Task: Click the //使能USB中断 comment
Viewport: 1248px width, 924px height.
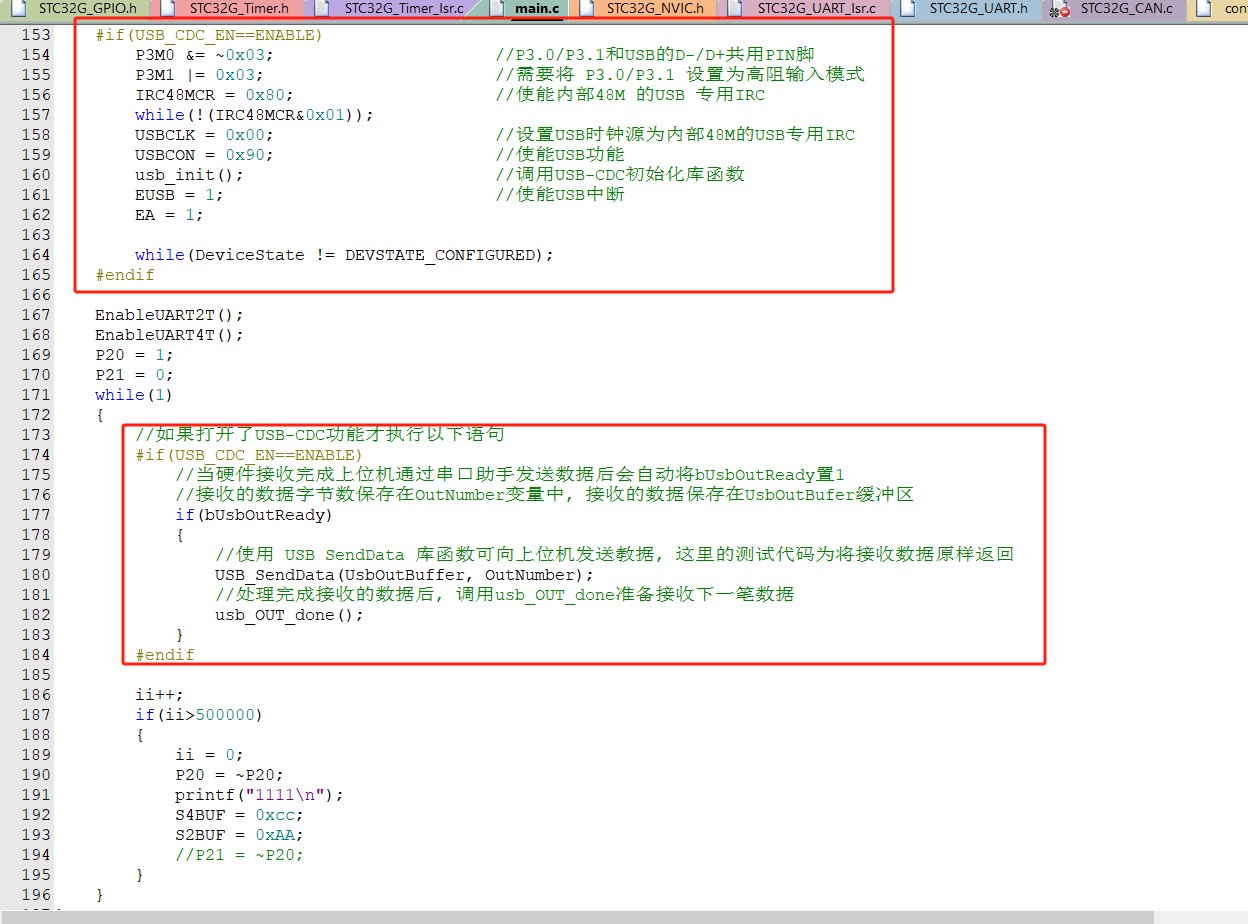Action: (560, 195)
